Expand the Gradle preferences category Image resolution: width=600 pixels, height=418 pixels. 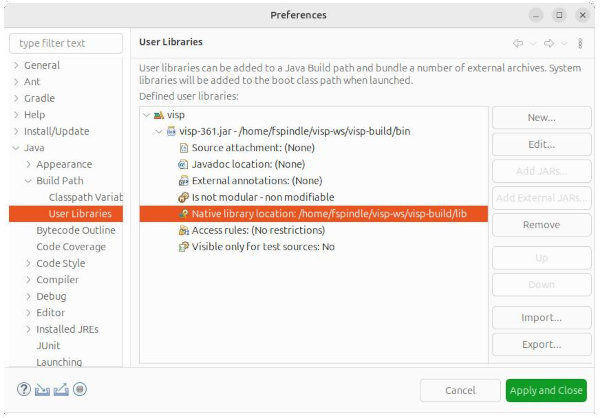tap(16, 98)
